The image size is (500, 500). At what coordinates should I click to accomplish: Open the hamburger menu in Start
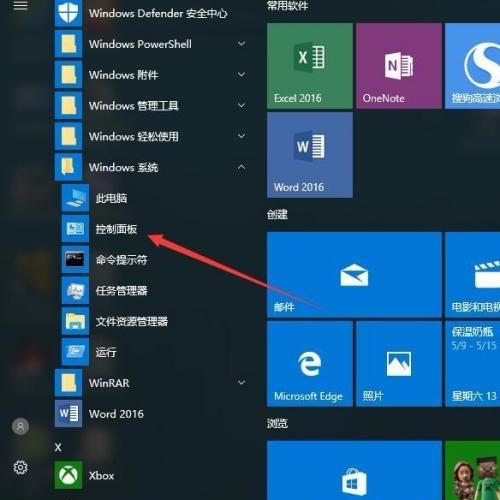click(x=20, y=5)
